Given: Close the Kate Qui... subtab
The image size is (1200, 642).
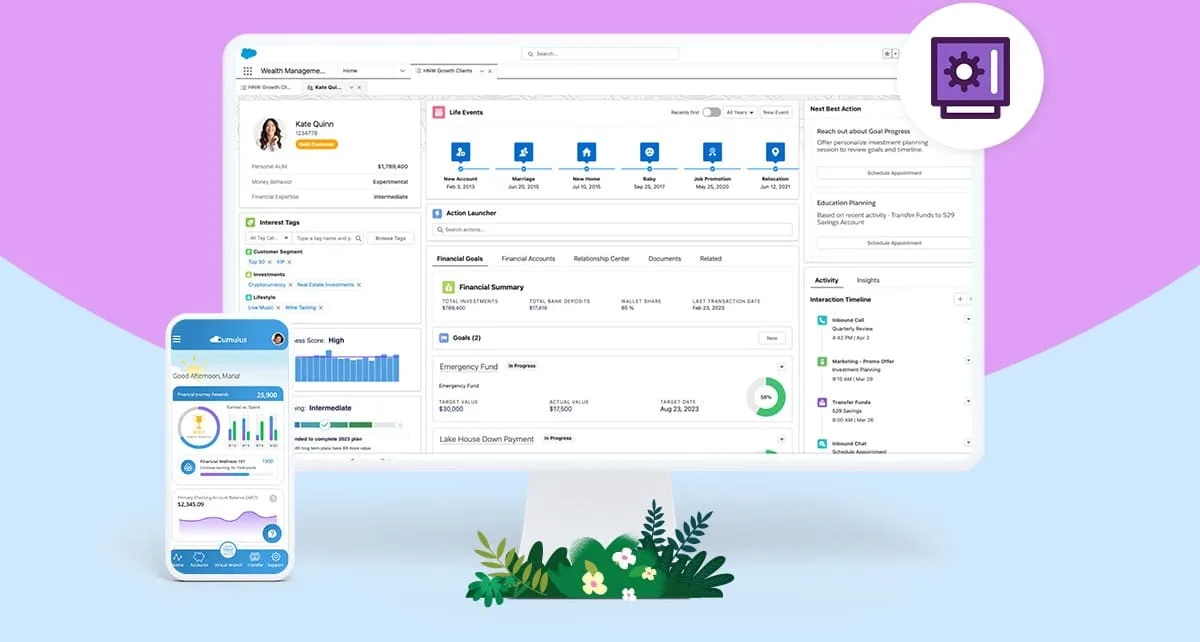Looking at the screenshot, I should (360, 87).
